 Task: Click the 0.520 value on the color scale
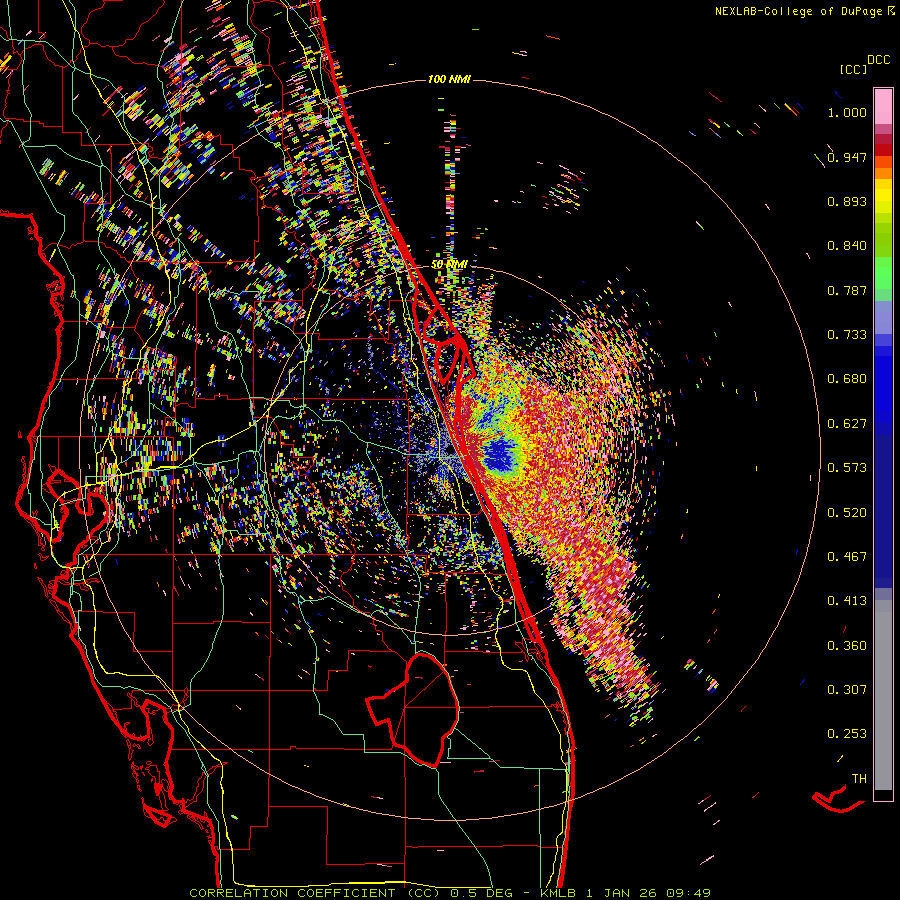click(x=847, y=512)
